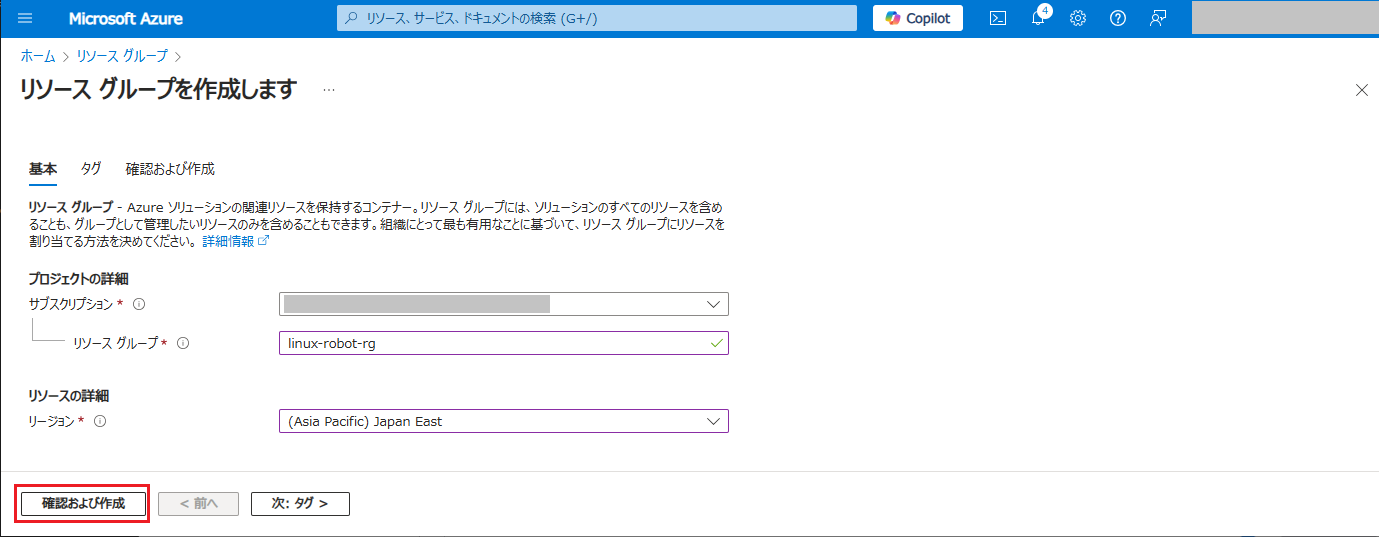Show info tooltip for リージョン
This screenshot has height=537, width=1379.
point(100,421)
